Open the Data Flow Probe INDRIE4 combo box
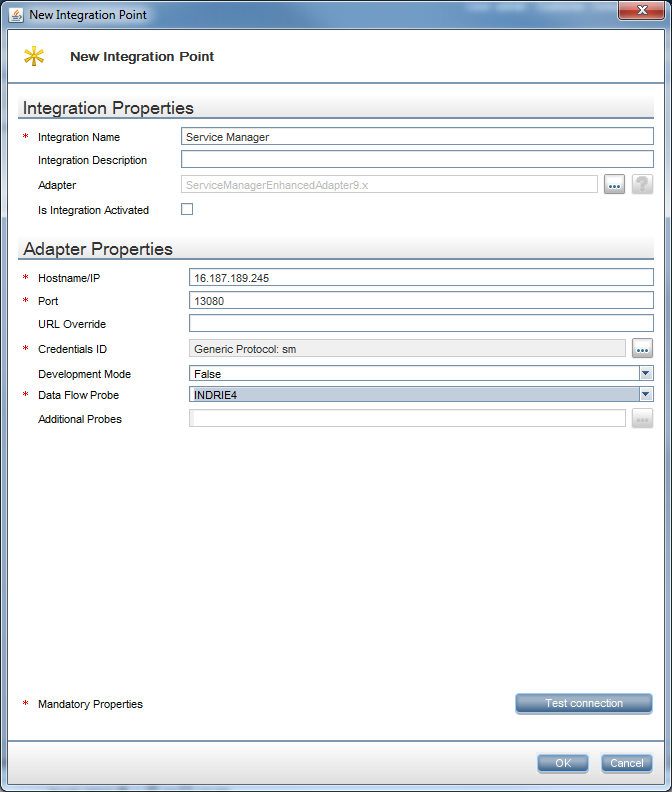This screenshot has width=672, height=792. coord(421,394)
